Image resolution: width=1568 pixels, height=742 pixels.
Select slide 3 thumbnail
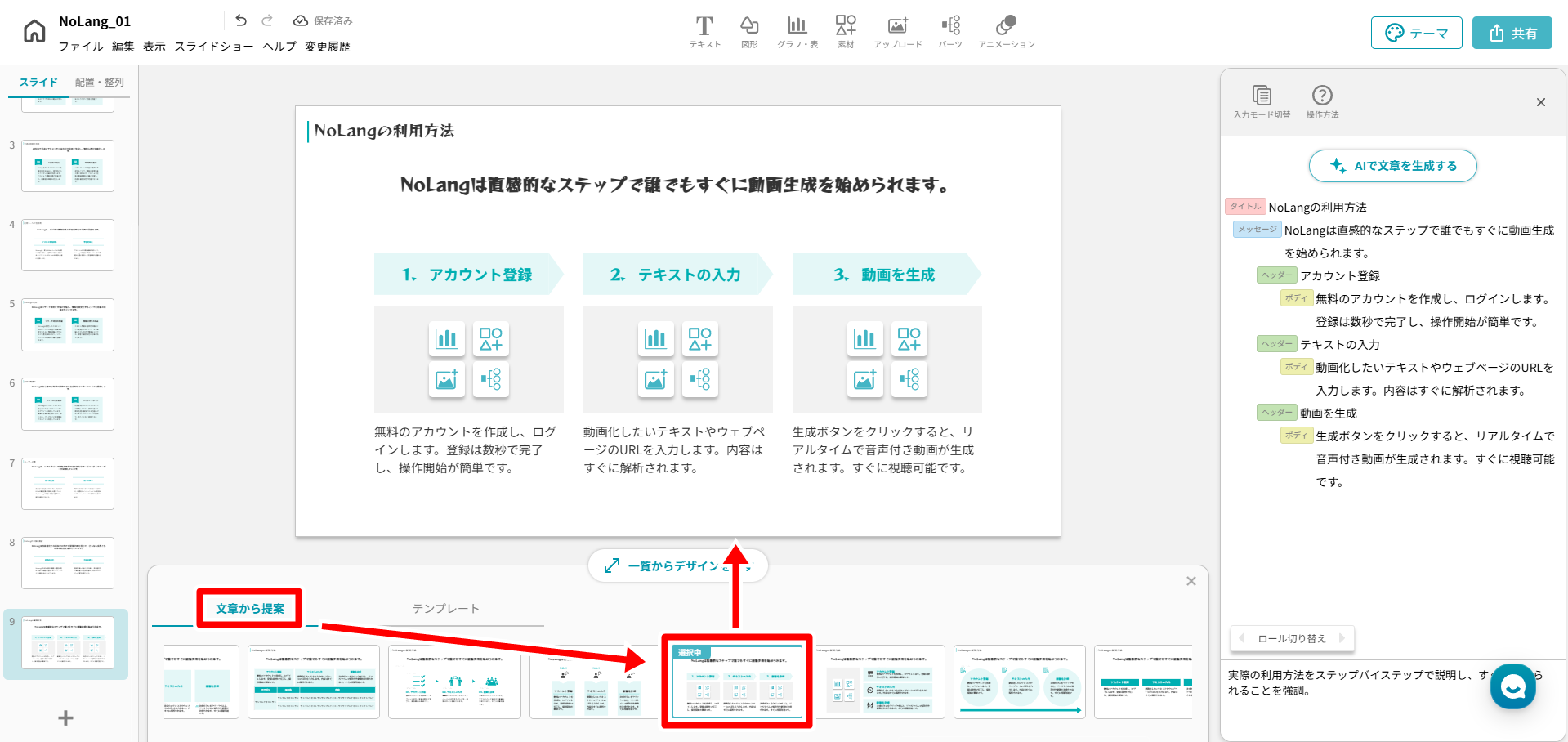68,166
